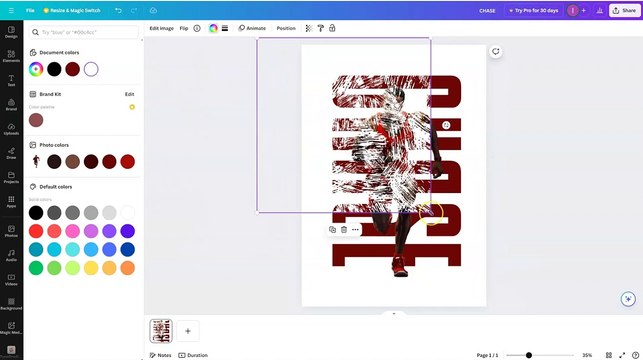Click the copy style paint roller icon
The width and height of the screenshot is (643, 360).
[x=321, y=28]
